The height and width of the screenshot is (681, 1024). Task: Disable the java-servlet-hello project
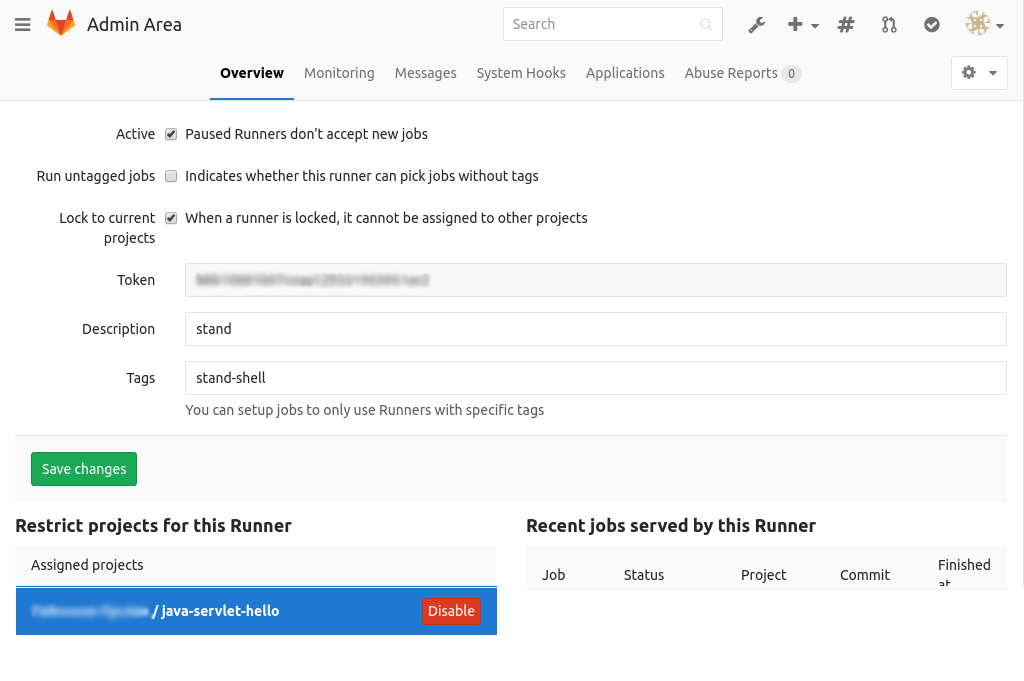451,611
